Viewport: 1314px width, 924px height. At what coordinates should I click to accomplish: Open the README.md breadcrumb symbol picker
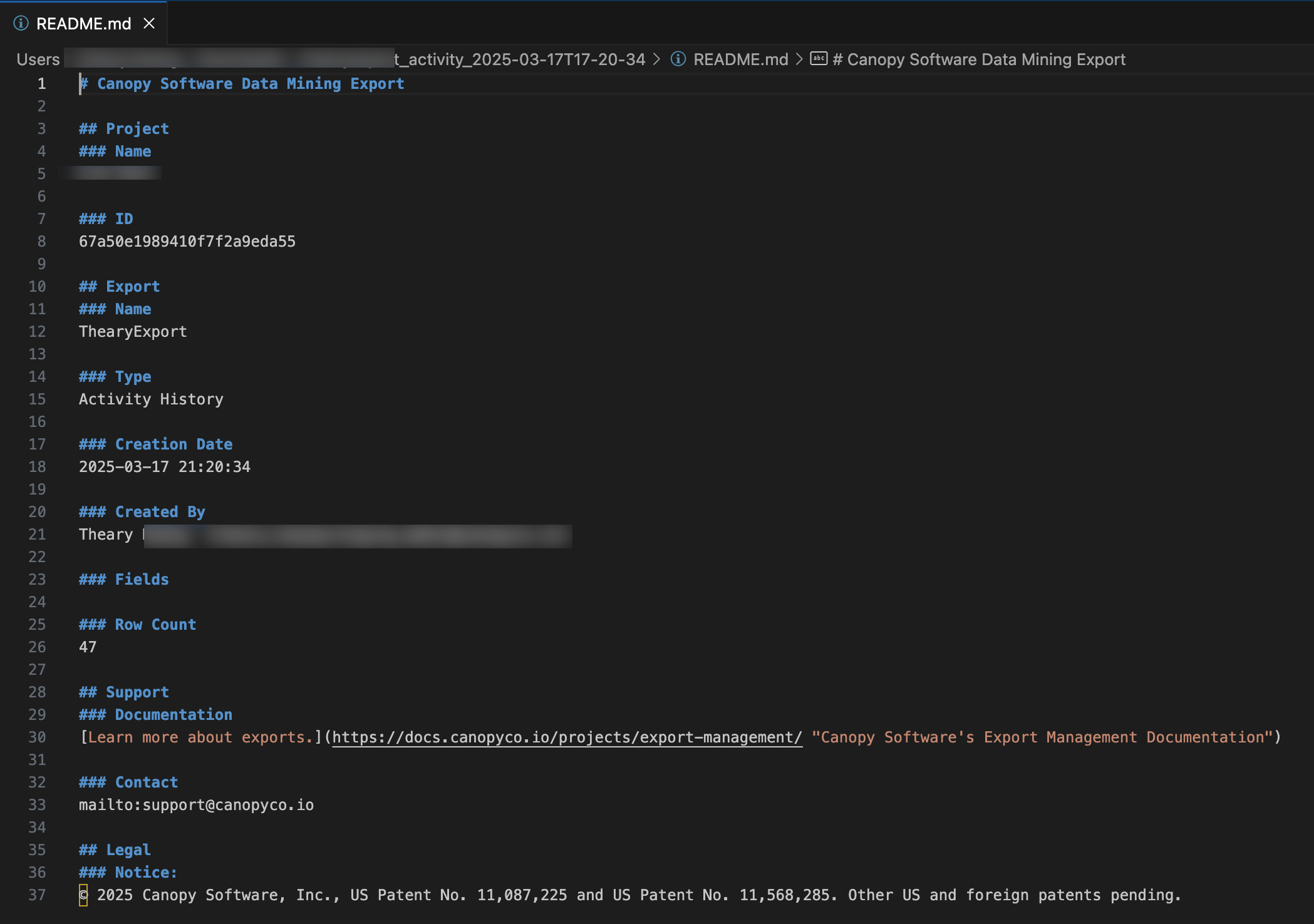(741, 59)
